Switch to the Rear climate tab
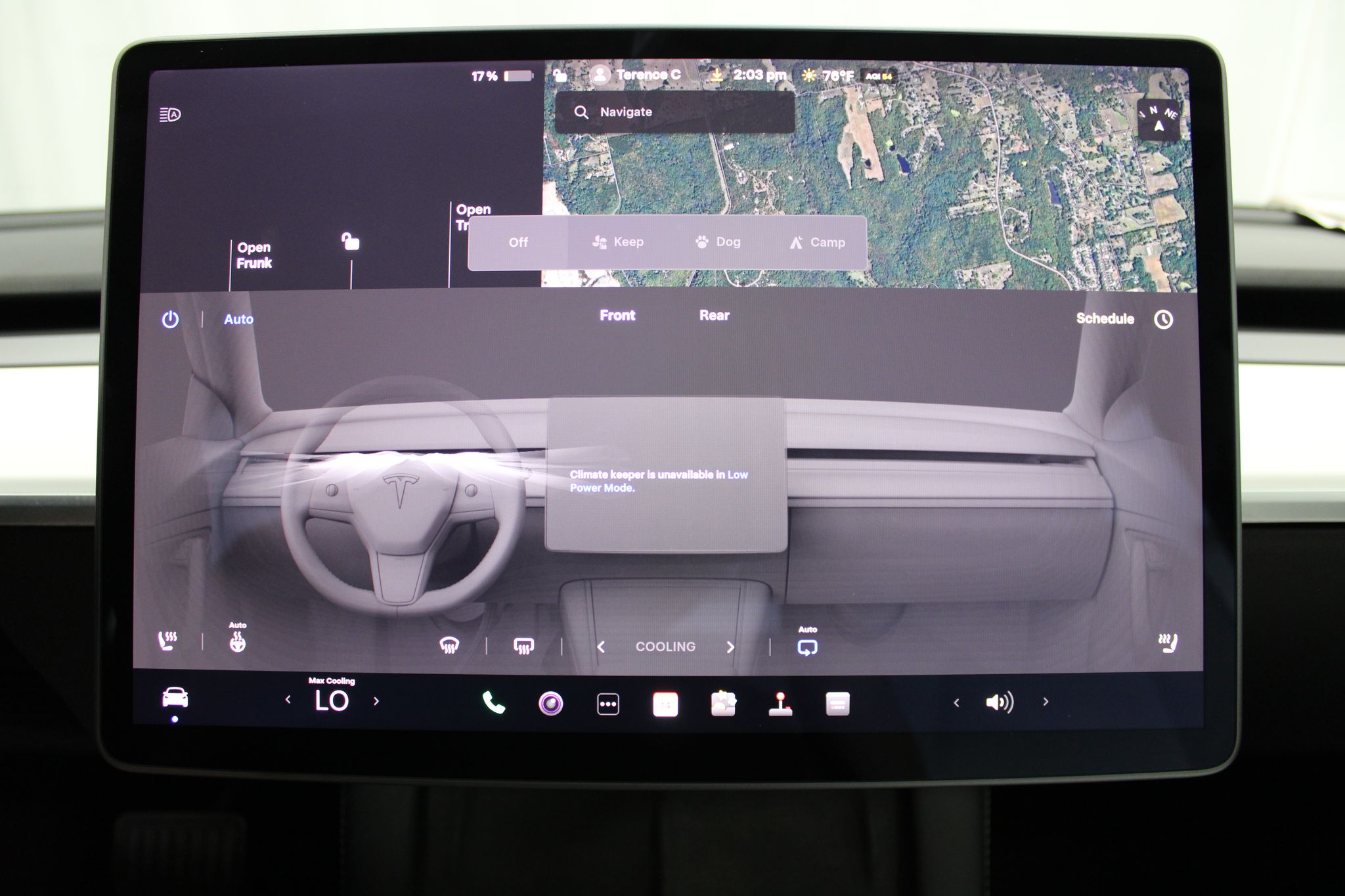Viewport: 1345px width, 896px height. [714, 315]
